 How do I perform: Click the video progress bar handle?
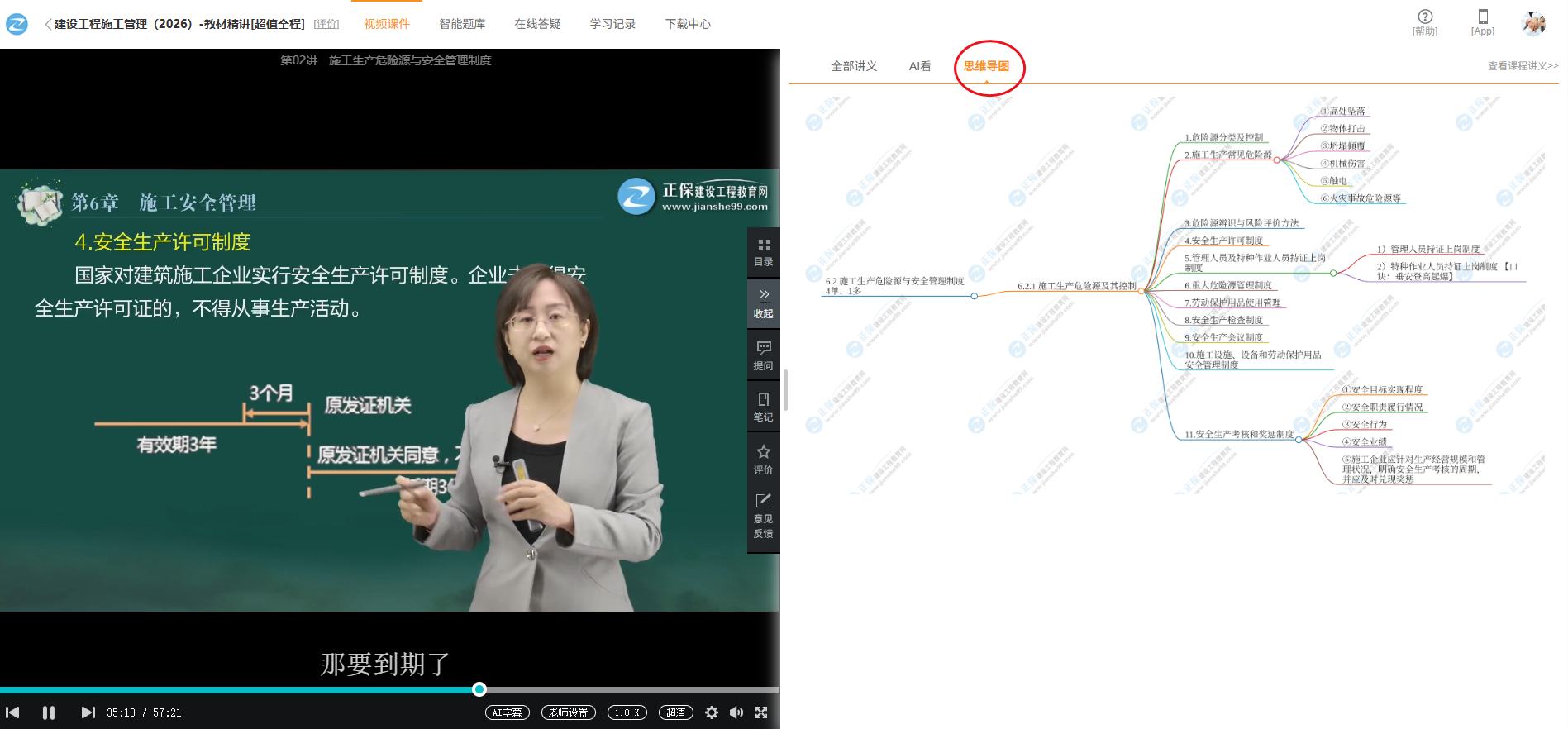click(x=479, y=689)
